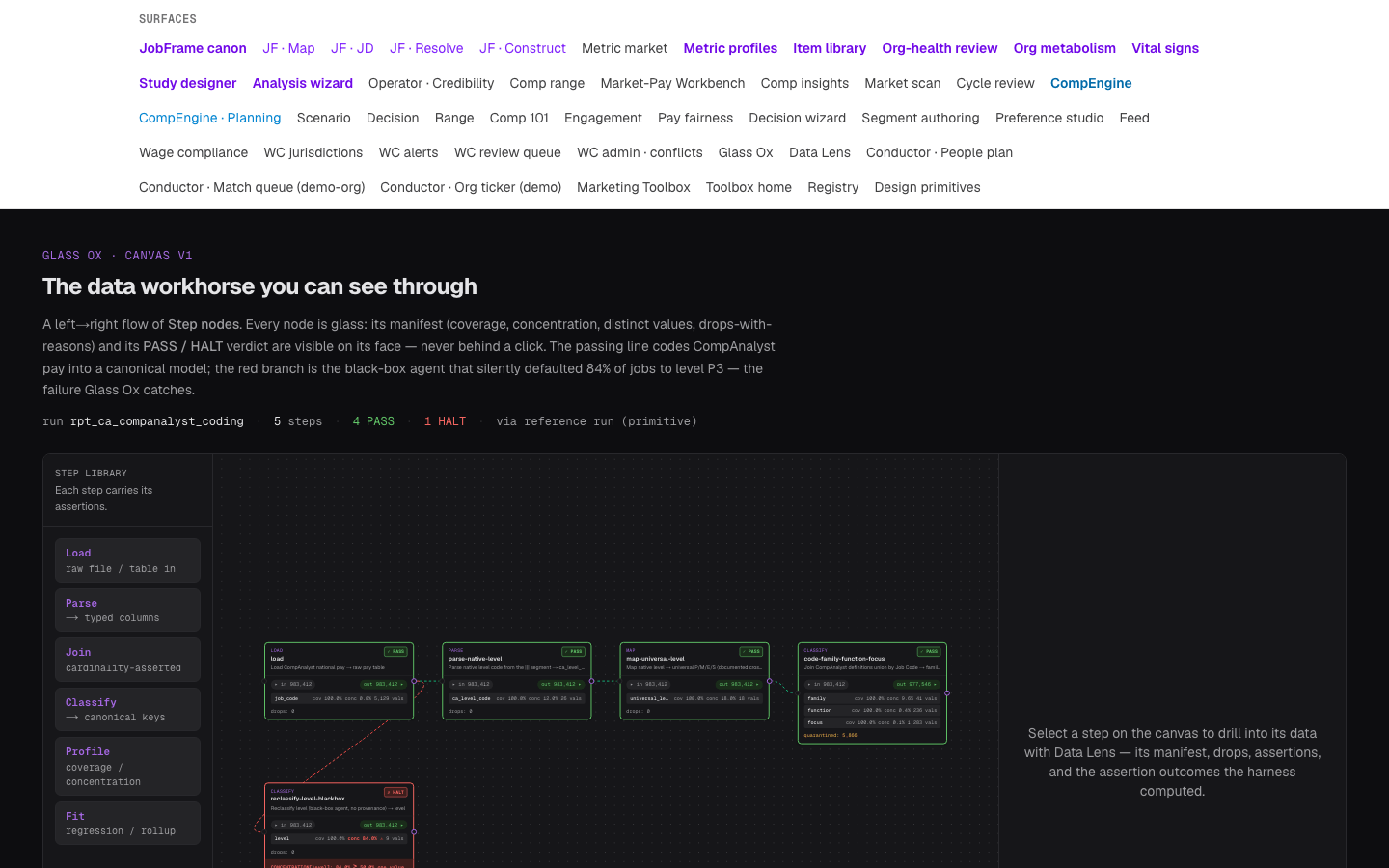
Task: Open the Cycle review link
Action: point(995,83)
